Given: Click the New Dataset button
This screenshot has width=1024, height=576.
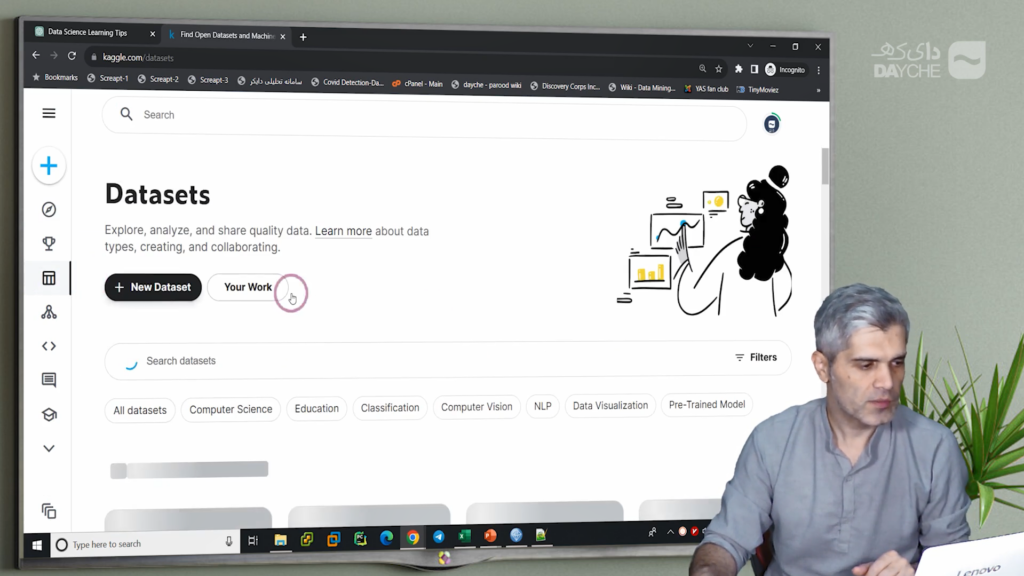Looking at the screenshot, I should (x=153, y=287).
